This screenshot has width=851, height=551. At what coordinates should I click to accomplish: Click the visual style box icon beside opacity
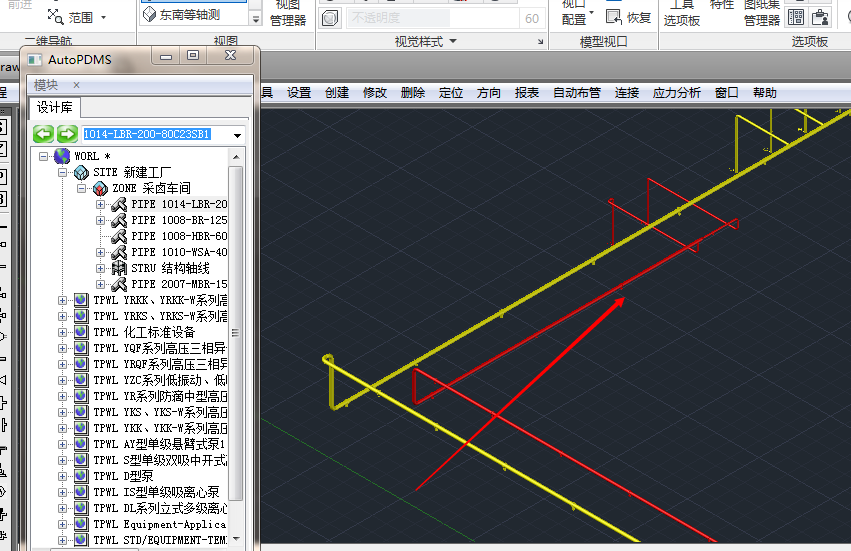point(329,18)
